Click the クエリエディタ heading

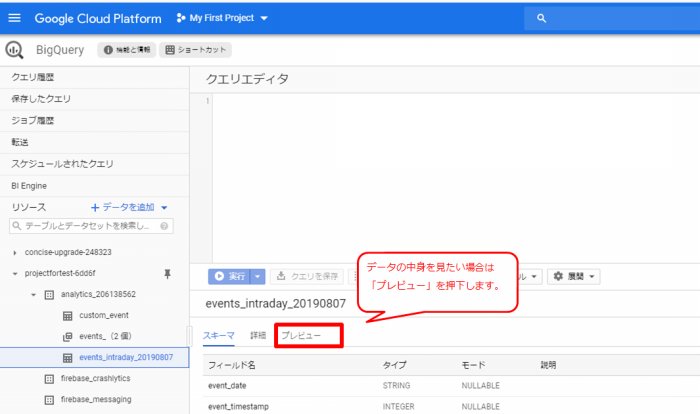click(247, 79)
